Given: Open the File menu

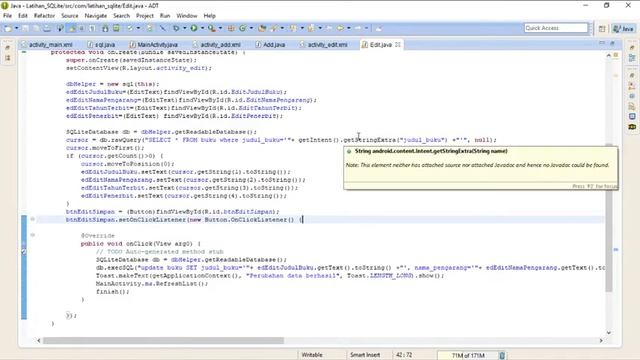Looking at the screenshot, I should click(x=7, y=16).
